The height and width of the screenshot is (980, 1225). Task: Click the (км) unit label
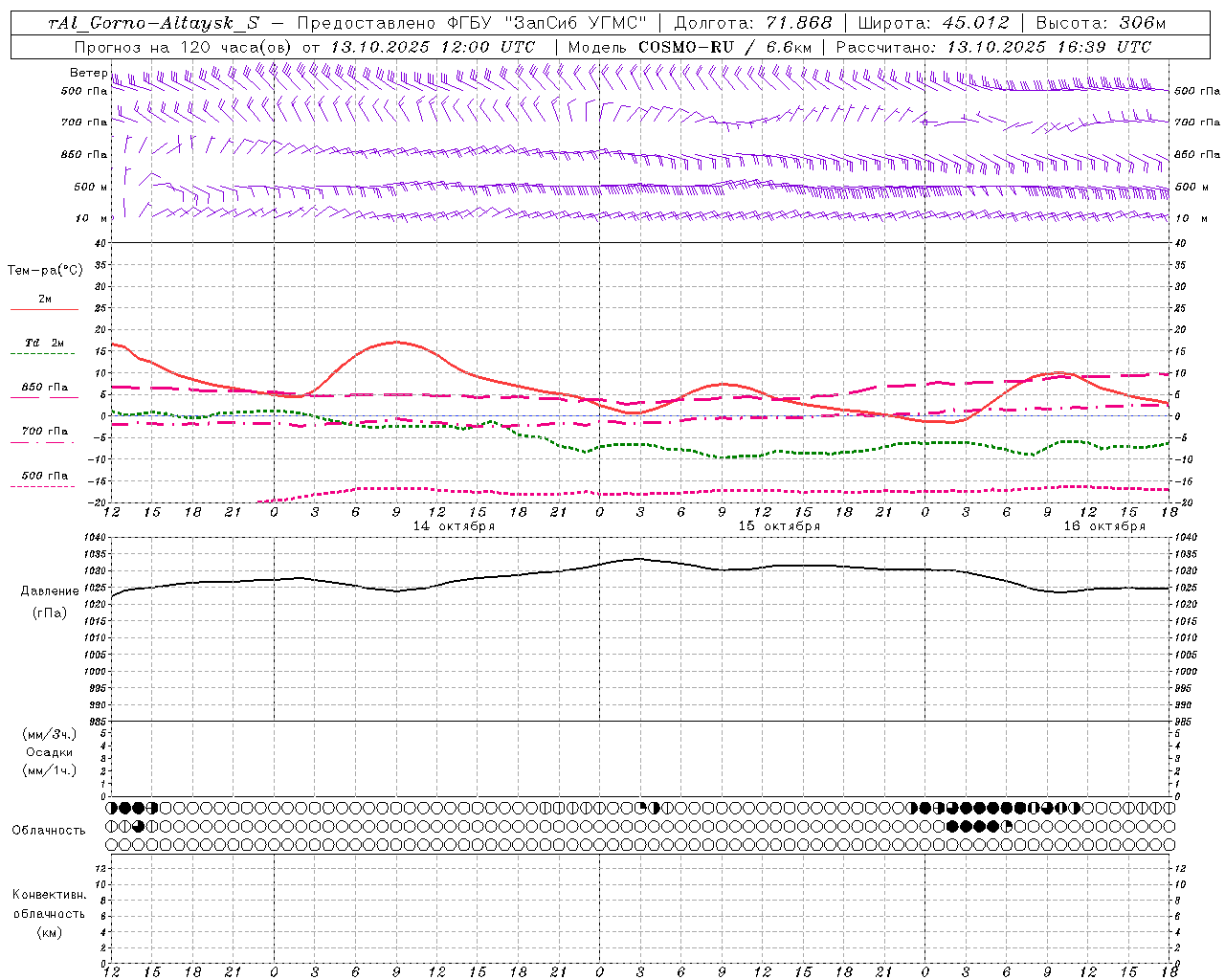coord(50,932)
